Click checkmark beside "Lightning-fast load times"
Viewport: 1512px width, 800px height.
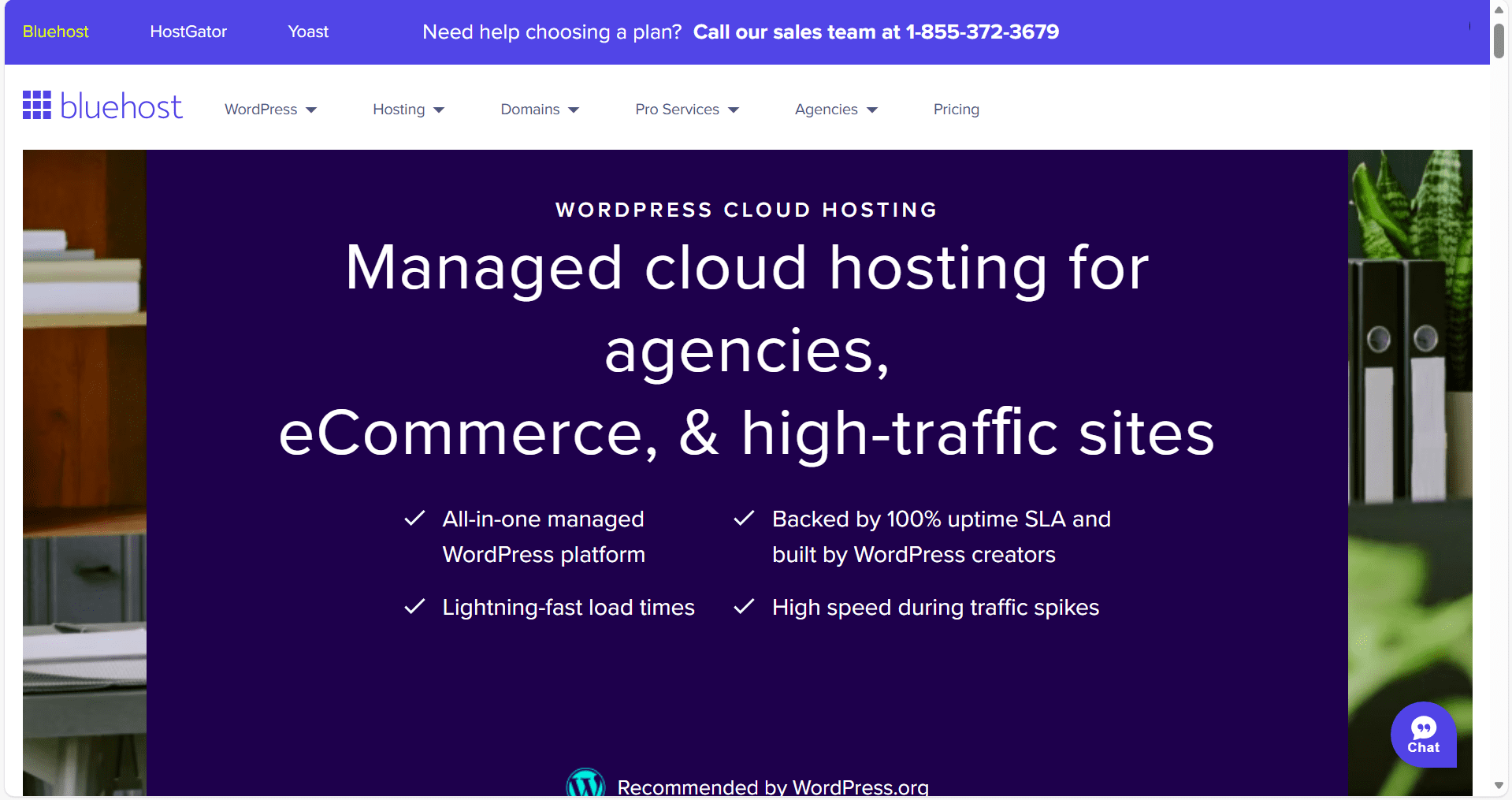point(414,606)
